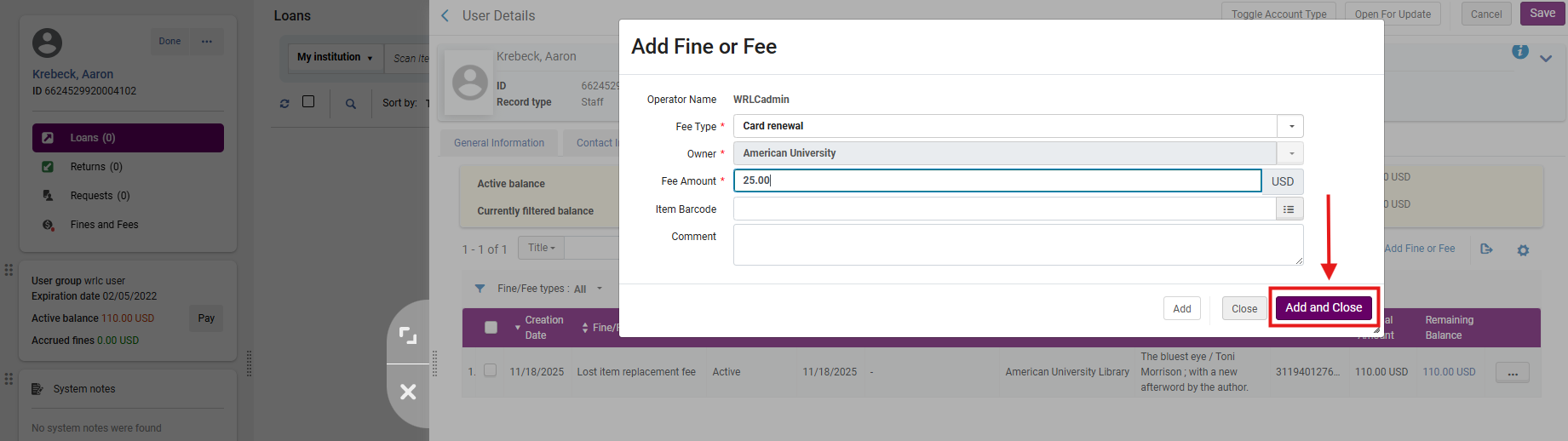
Task: Select Returns (0) in the sidebar
Action: [x=96, y=167]
